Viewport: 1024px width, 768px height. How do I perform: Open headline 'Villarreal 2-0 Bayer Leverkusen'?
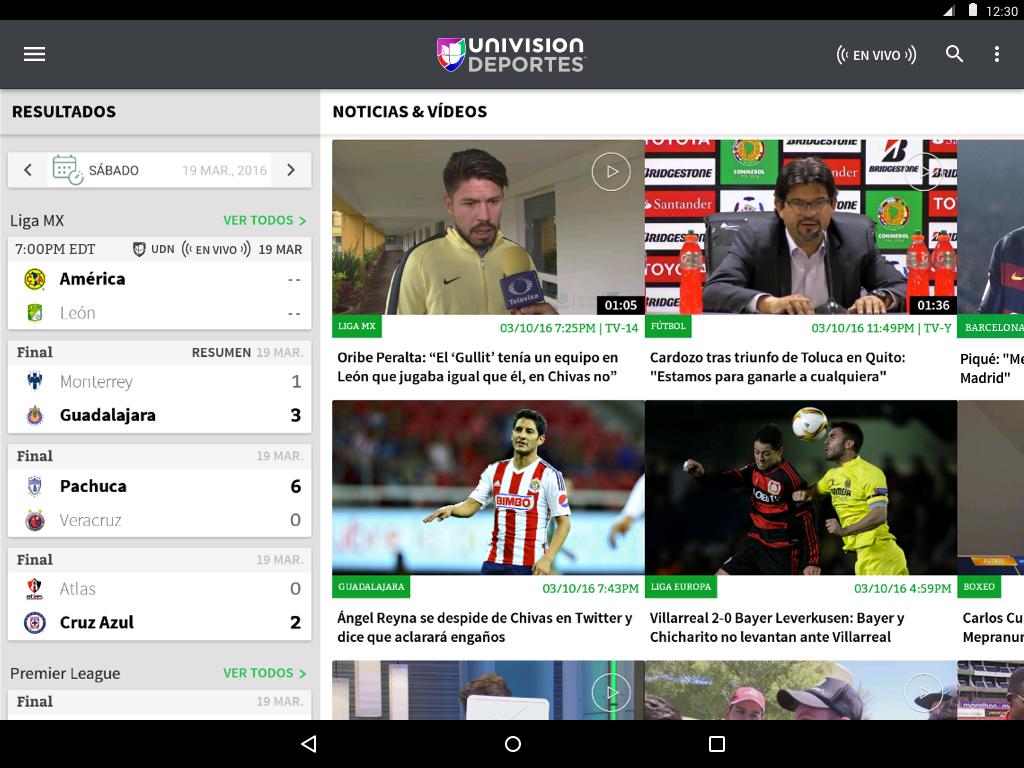point(776,627)
